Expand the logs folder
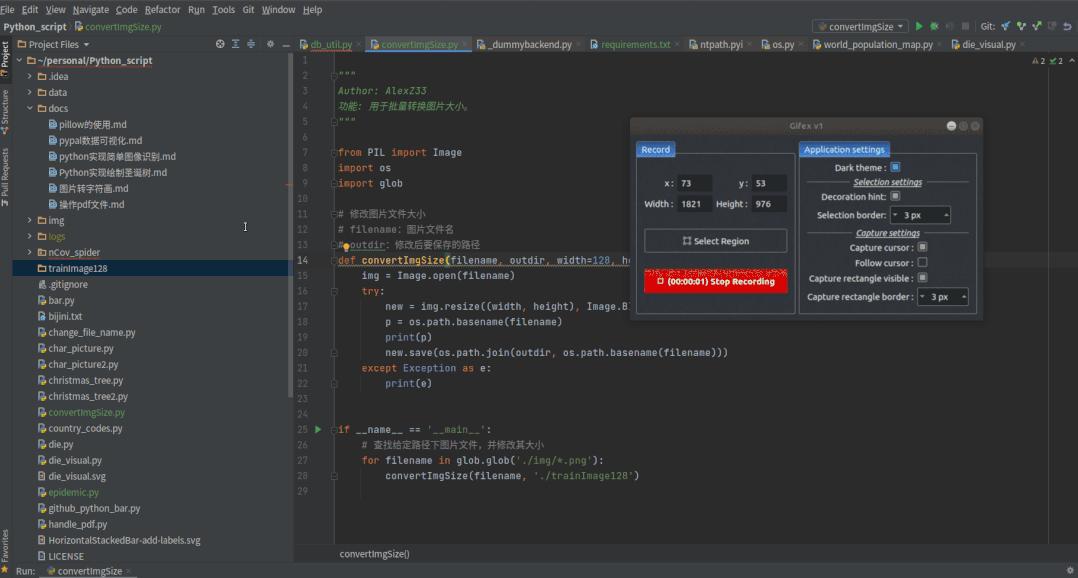 30,236
